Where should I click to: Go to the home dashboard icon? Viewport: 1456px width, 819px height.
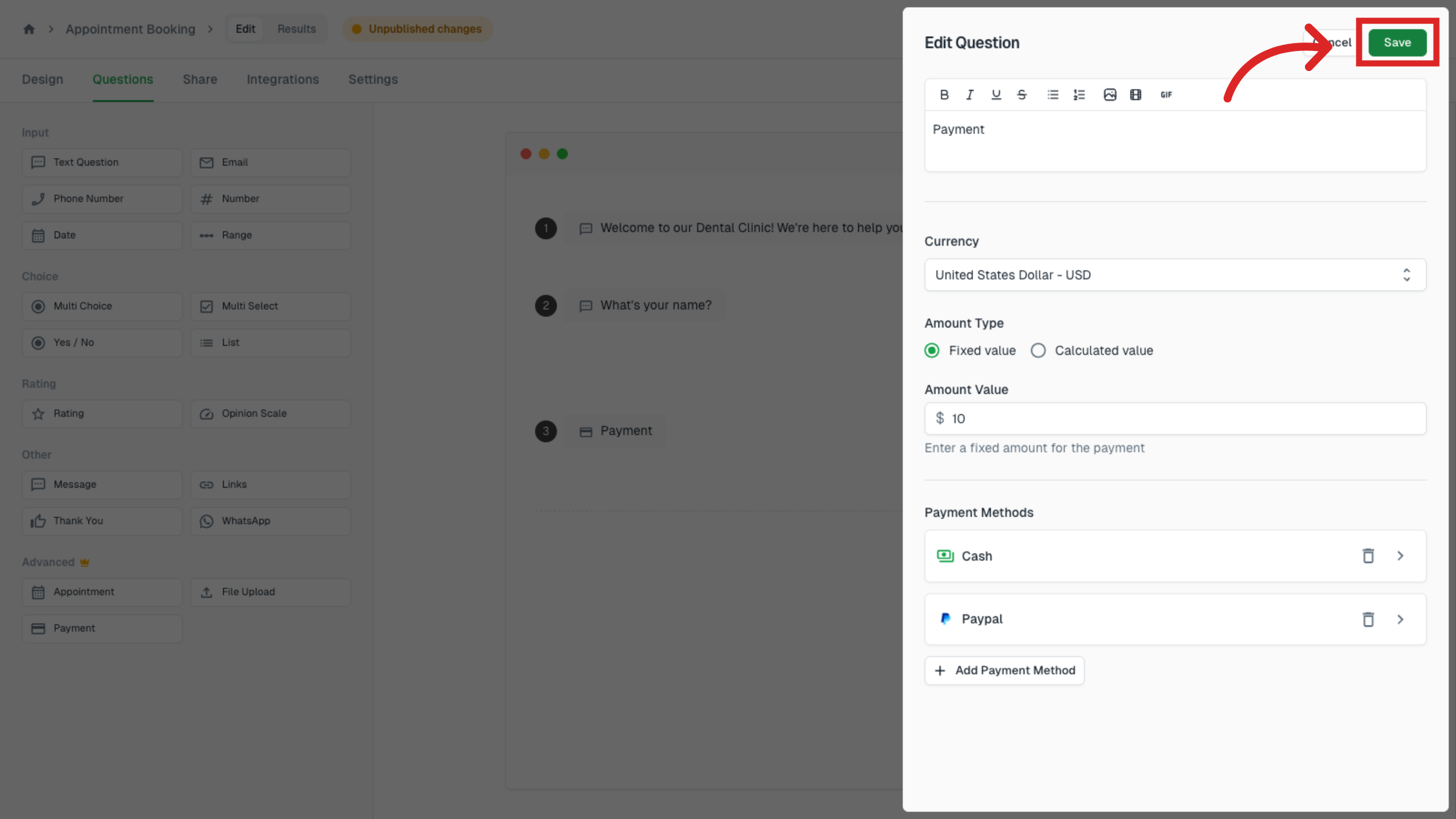(x=29, y=29)
